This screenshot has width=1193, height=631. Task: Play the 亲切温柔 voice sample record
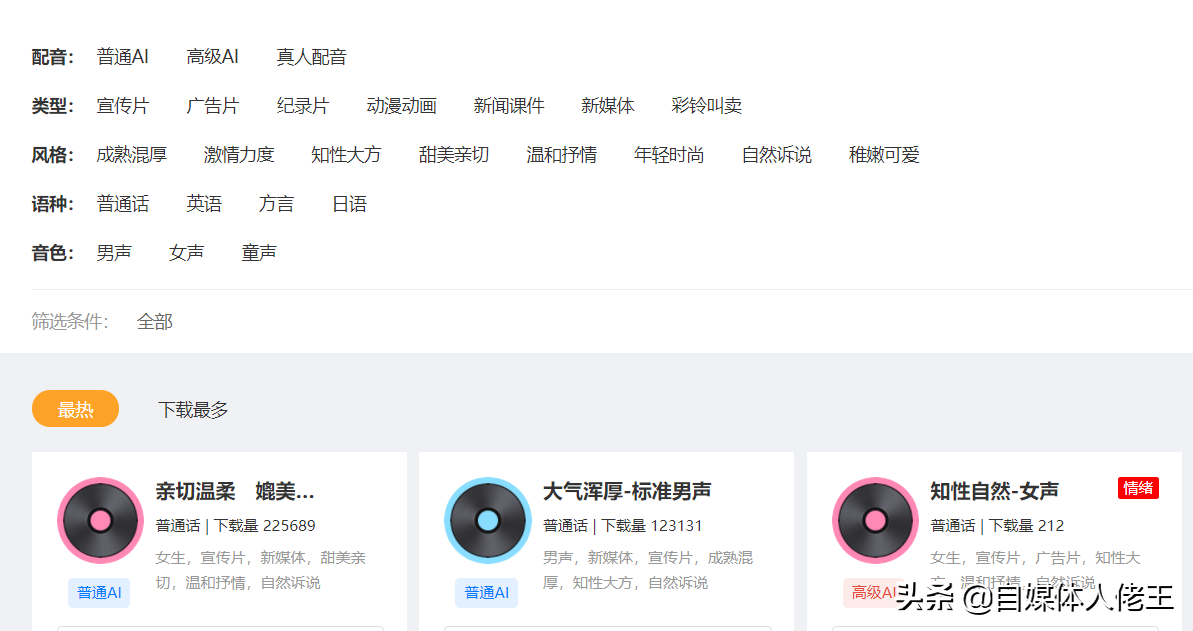[x=98, y=521]
